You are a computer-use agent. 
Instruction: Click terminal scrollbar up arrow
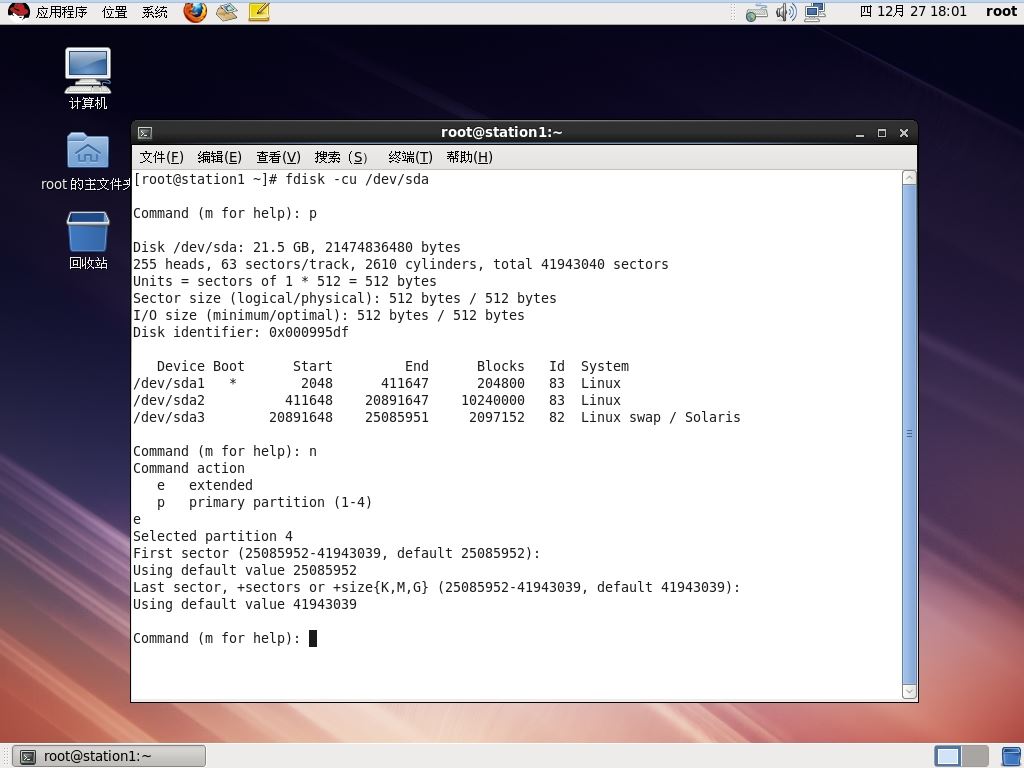pos(909,177)
